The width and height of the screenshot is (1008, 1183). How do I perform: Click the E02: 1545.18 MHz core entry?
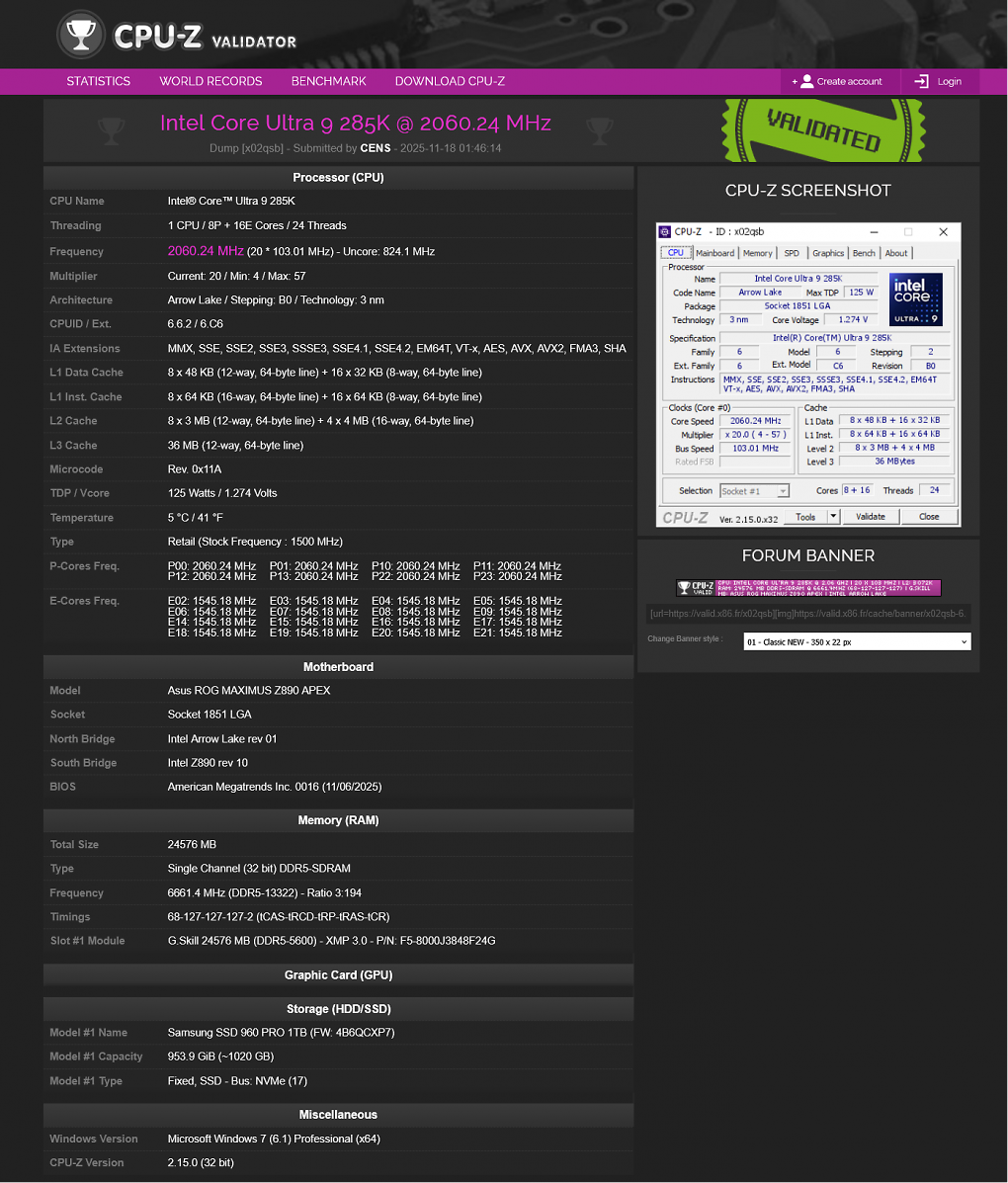pos(212,601)
